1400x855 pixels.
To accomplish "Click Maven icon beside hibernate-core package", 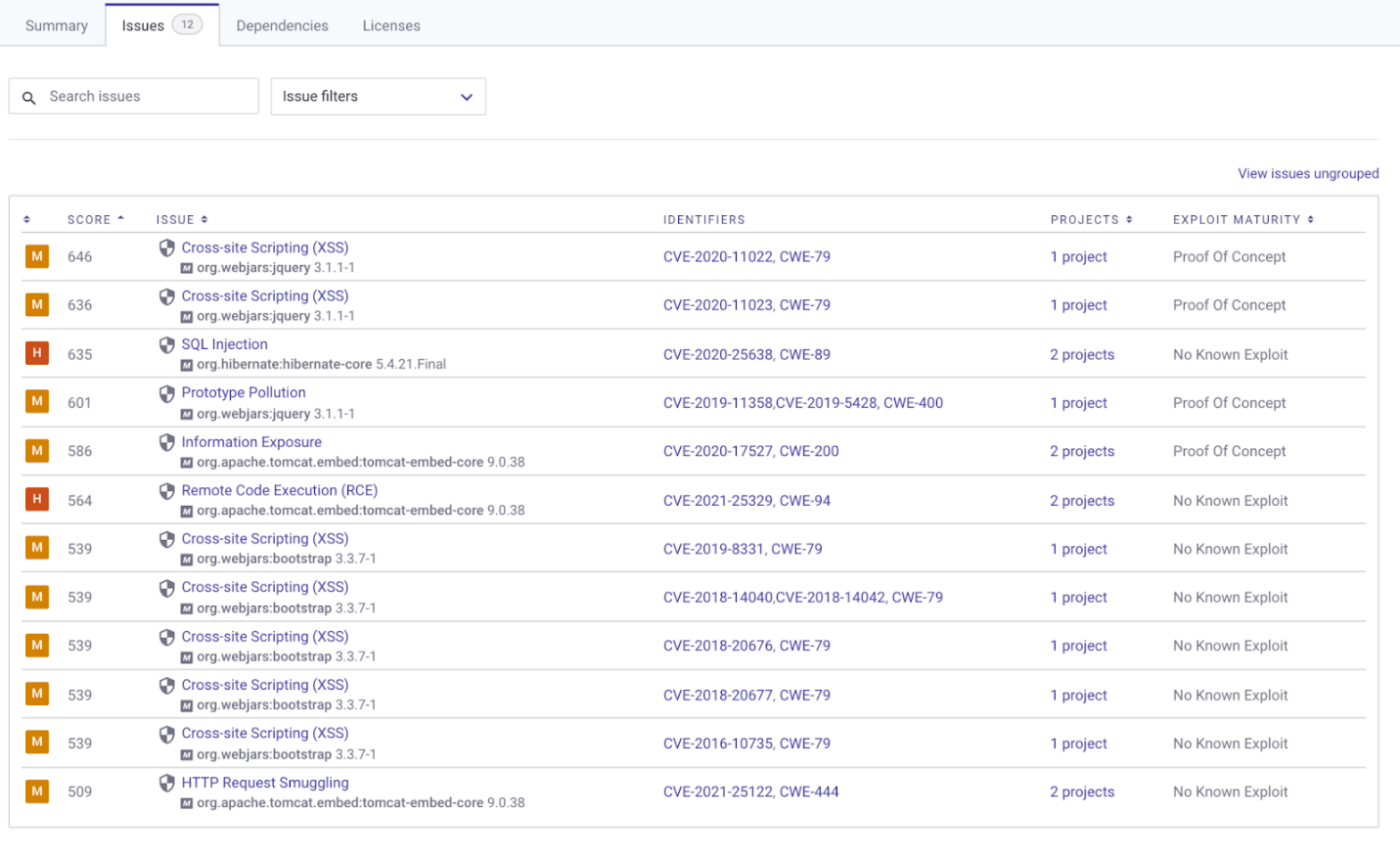I will (x=187, y=365).
